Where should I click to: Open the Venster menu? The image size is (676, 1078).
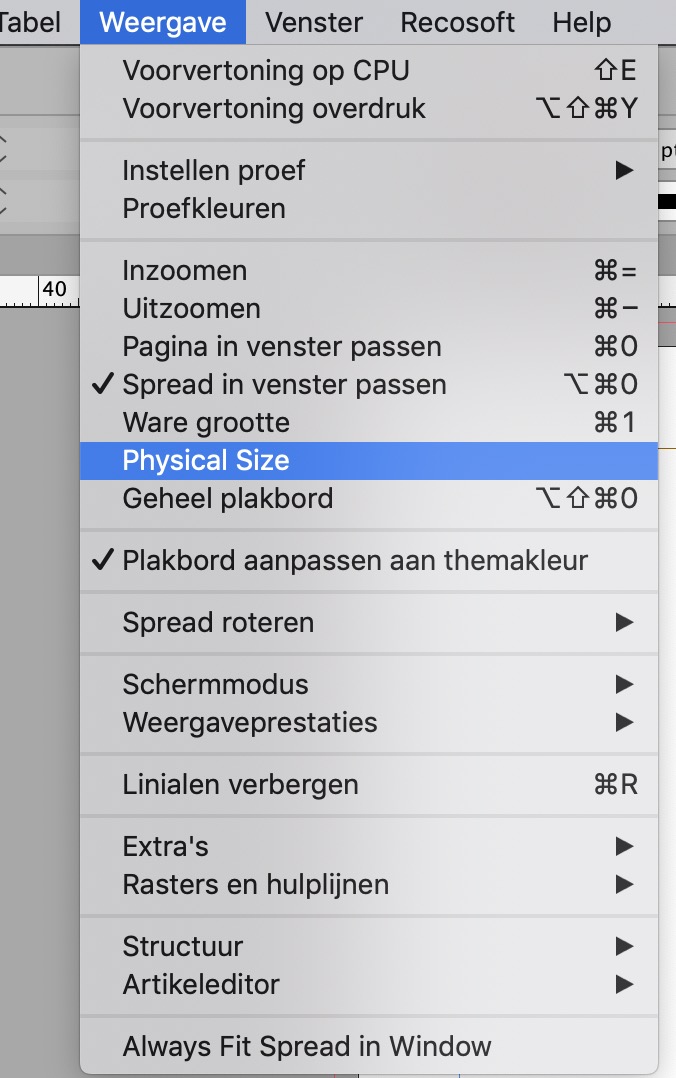coord(313,22)
